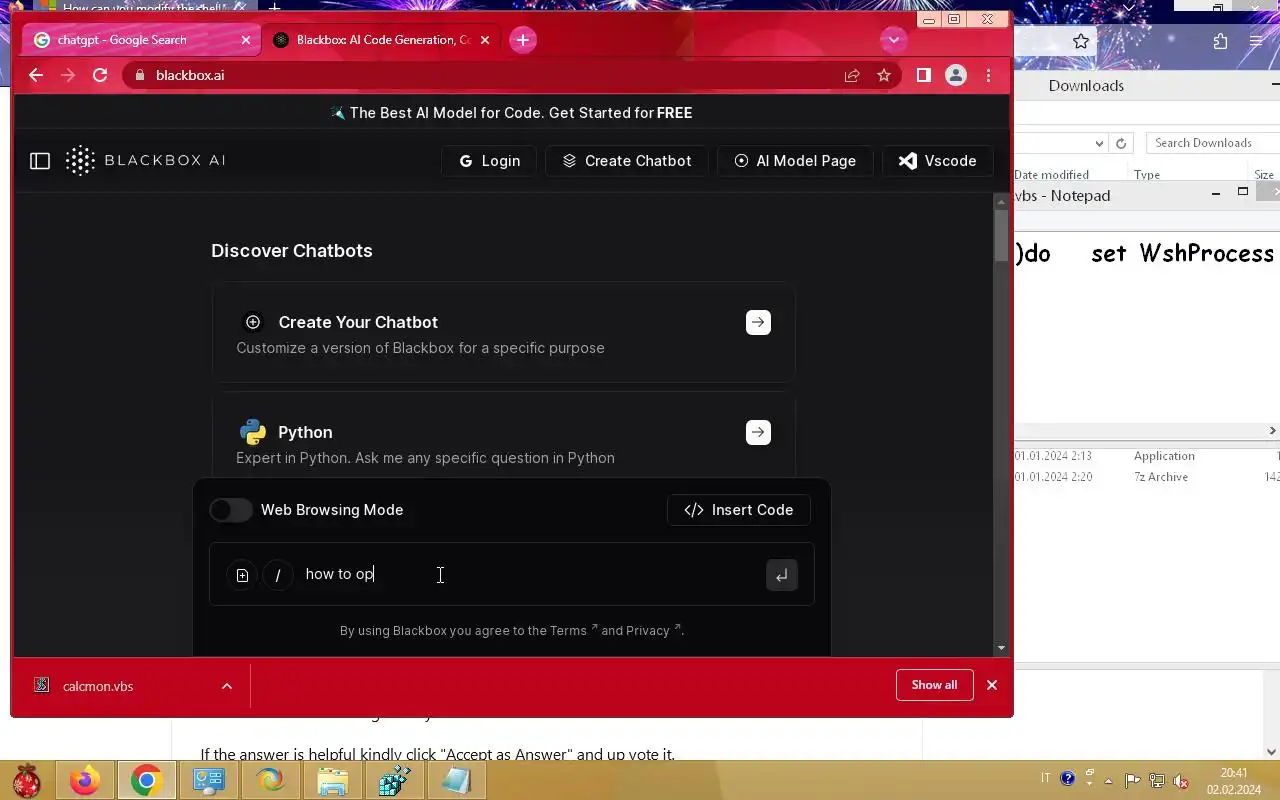Screen dimensions: 1280x800
Task: Open the Terms link
Action: 573,630
